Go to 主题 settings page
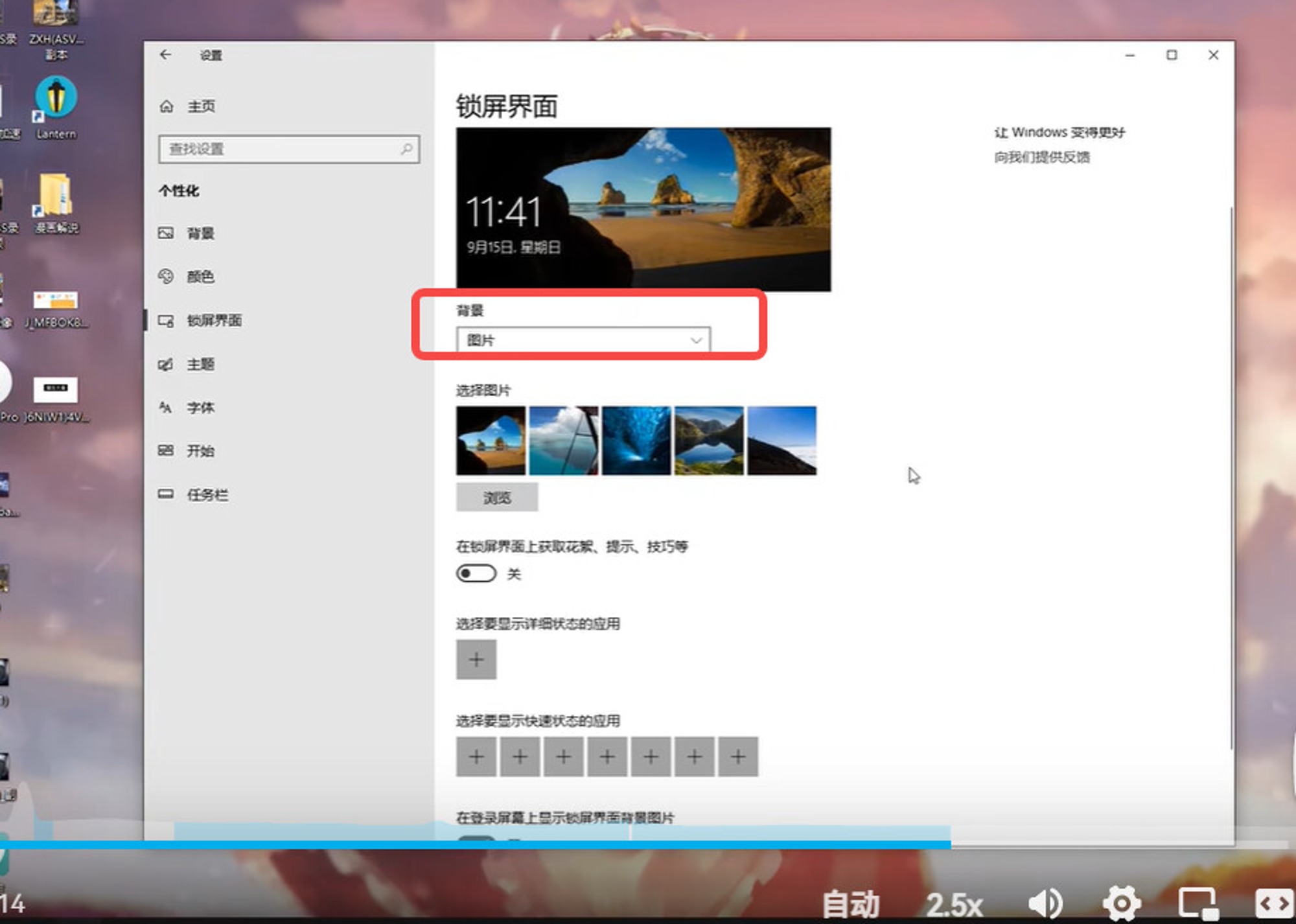Image resolution: width=1296 pixels, height=924 pixels. click(x=201, y=364)
